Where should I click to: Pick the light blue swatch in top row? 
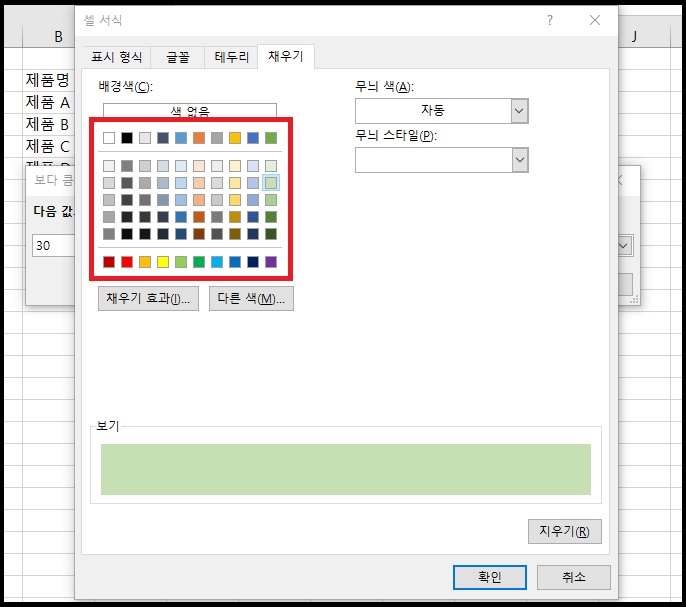click(181, 138)
